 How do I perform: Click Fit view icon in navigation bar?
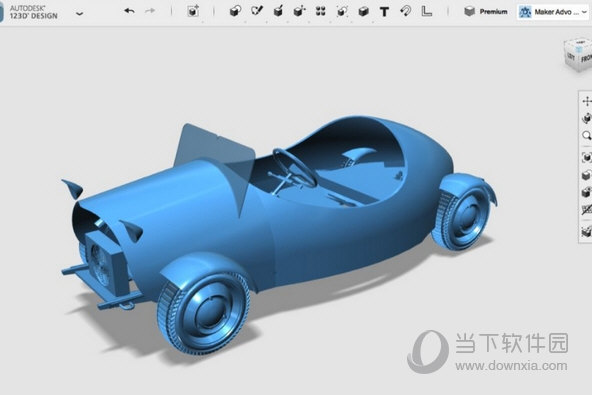click(x=586, y=157)
